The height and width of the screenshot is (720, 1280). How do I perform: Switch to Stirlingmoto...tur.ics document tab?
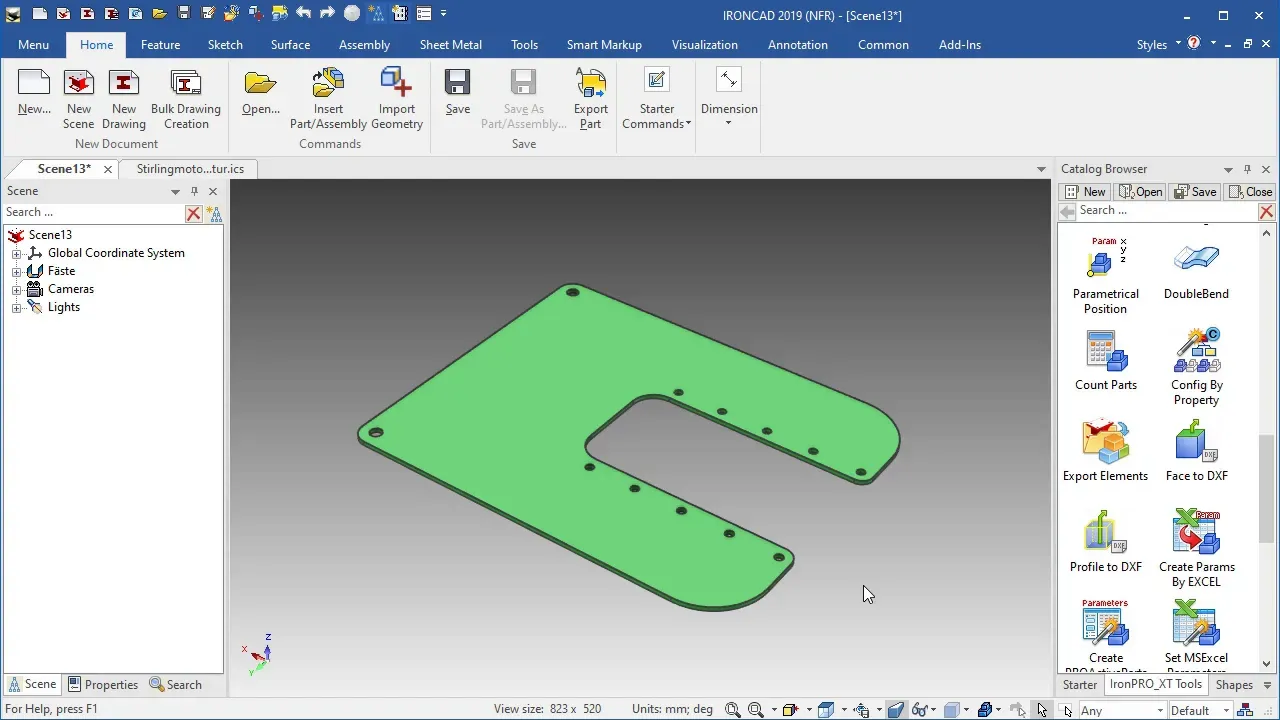pyautogui.click(x=190, y=169)
